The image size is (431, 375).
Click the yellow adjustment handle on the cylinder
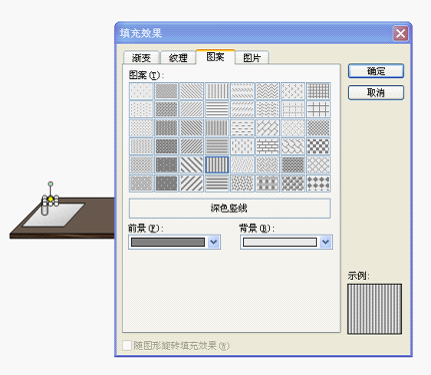50,199
